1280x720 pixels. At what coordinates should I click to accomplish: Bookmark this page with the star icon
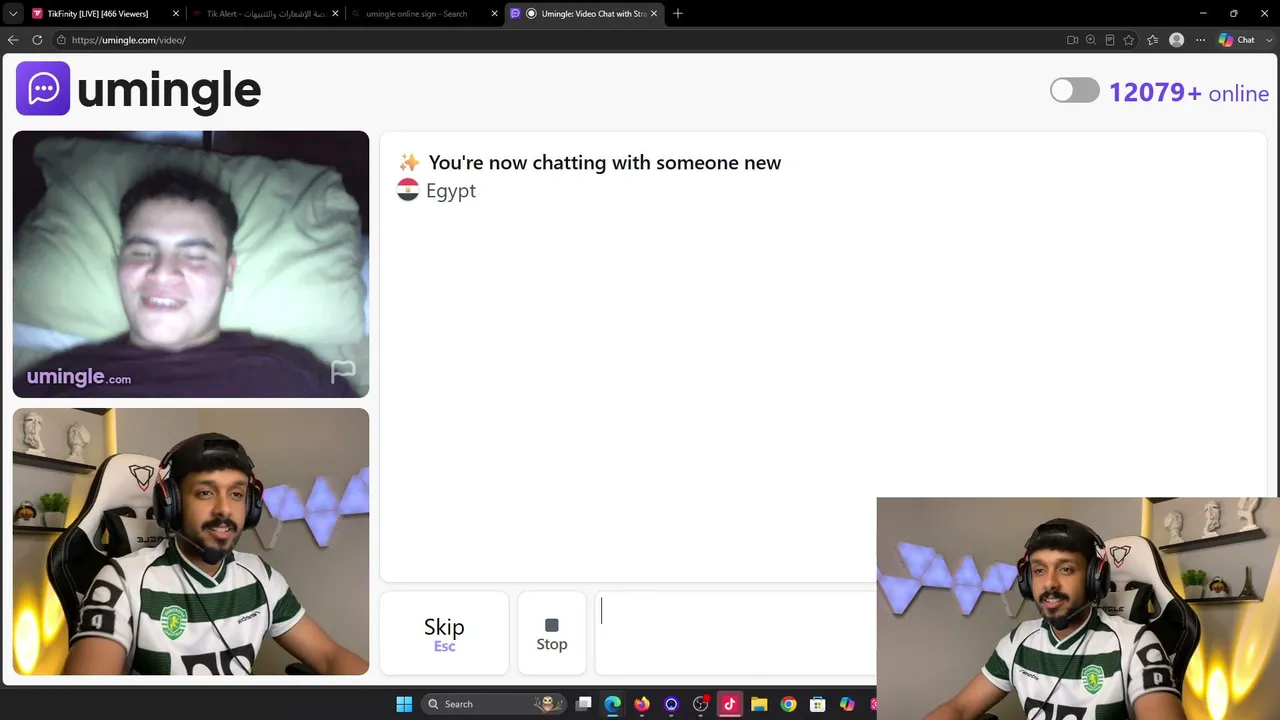click(1129, 40)
